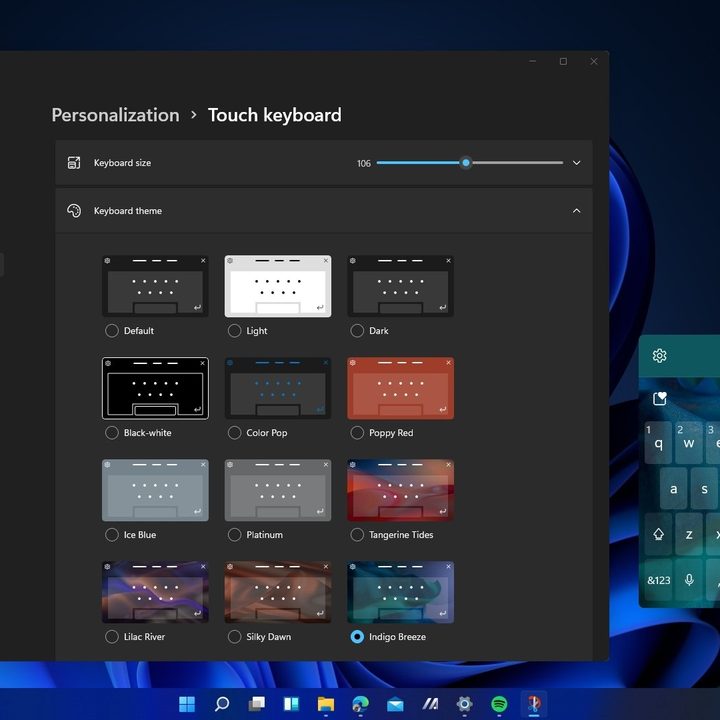
Task: Open Task View from taskbar
Action: point(257,703)
